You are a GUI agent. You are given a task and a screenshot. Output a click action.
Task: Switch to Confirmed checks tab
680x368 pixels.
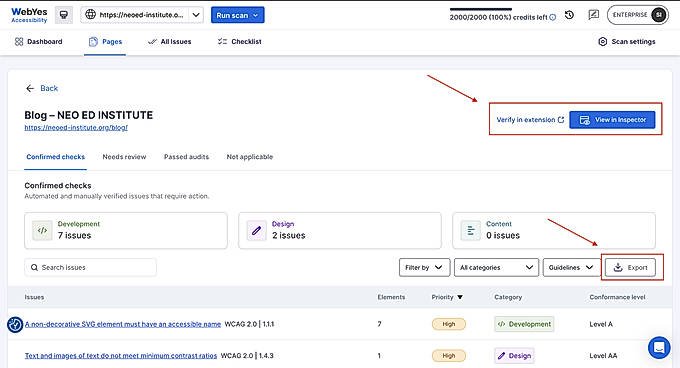pos(56,157)
